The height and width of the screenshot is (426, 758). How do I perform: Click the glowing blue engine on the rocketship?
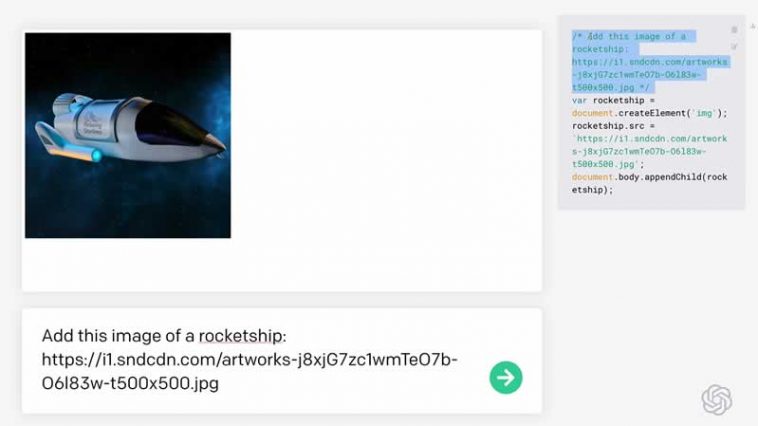[x=96, y=155]
